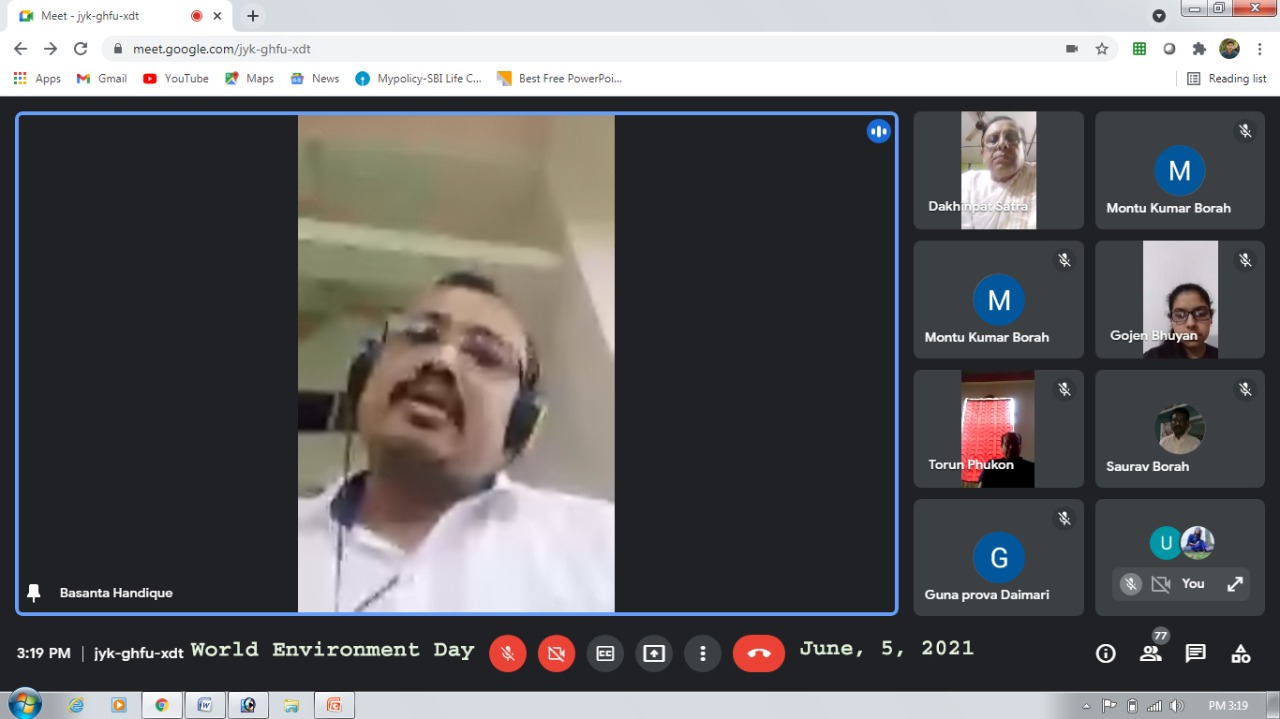The image size is (1280, 719).
Task: Switch to Word in taskbar
Action: click(x=205, y=705)
